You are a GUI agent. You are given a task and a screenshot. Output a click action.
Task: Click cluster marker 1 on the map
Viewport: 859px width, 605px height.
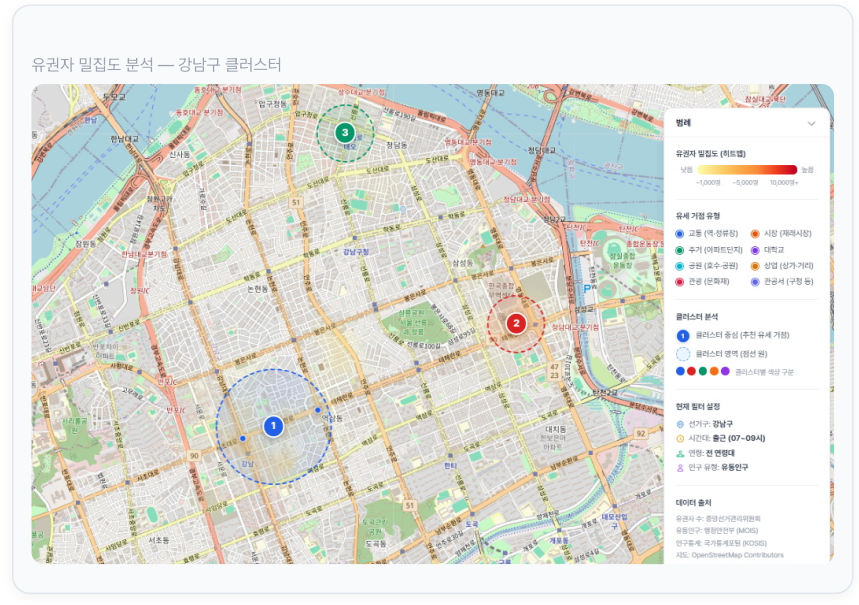click(272, 426)
